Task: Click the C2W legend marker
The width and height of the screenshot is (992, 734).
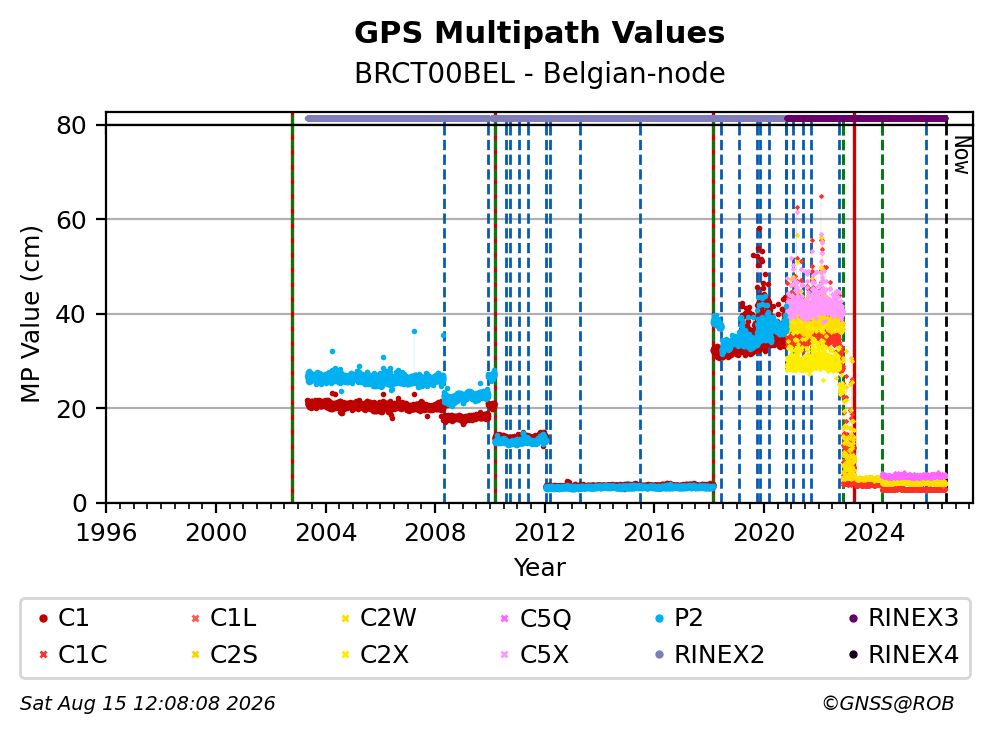Action: (345, 619)
